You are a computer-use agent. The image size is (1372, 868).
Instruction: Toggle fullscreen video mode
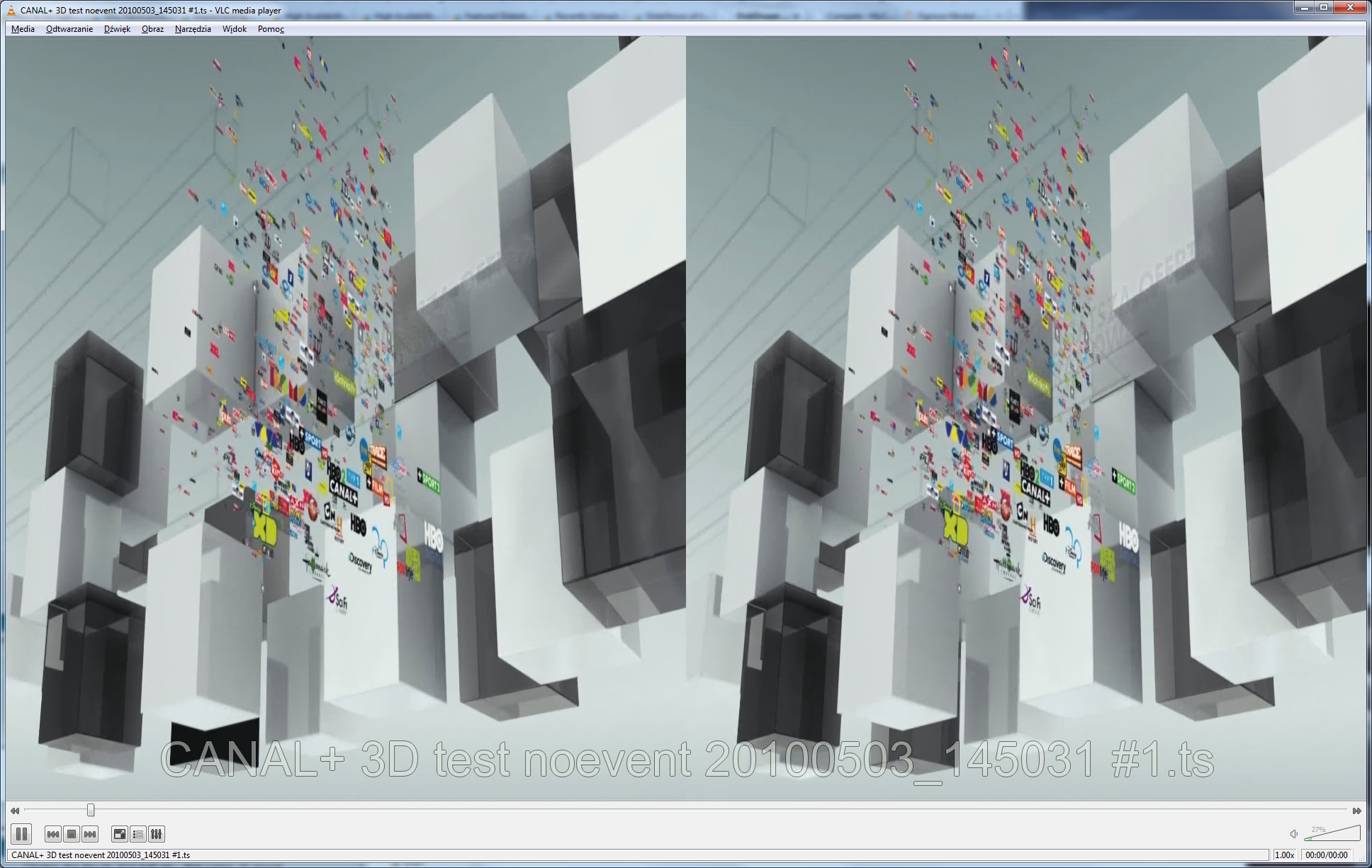tap(120, 834)
